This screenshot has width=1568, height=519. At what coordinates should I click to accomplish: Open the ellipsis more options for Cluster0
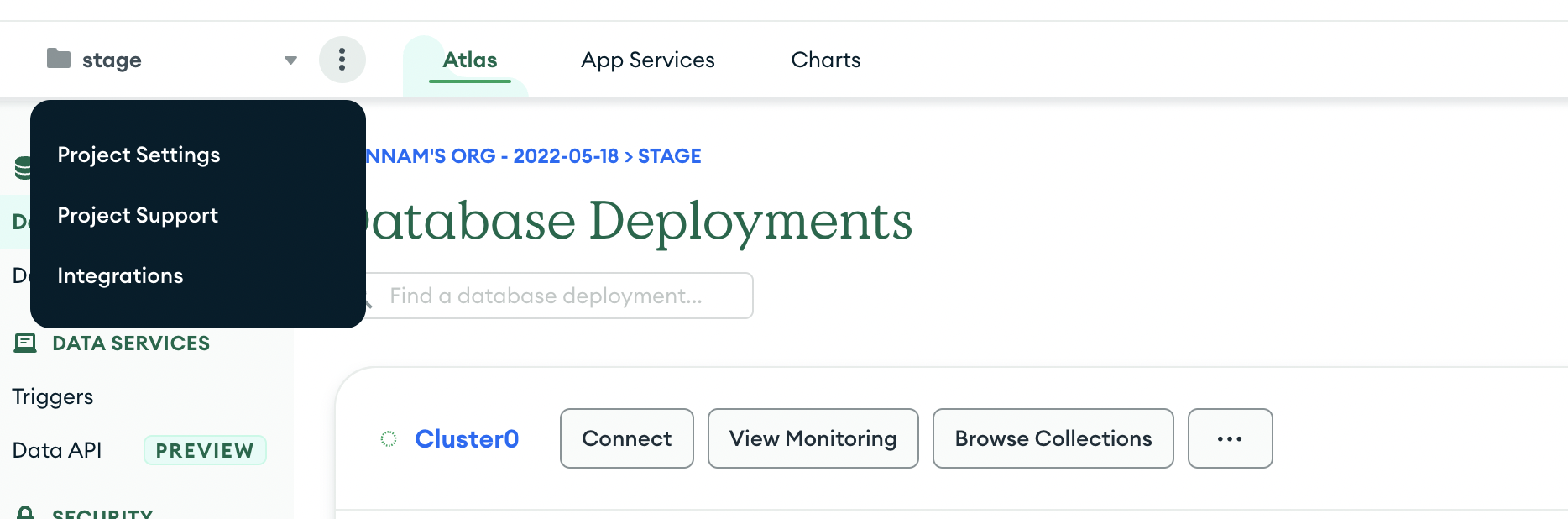click(1231, 438)
